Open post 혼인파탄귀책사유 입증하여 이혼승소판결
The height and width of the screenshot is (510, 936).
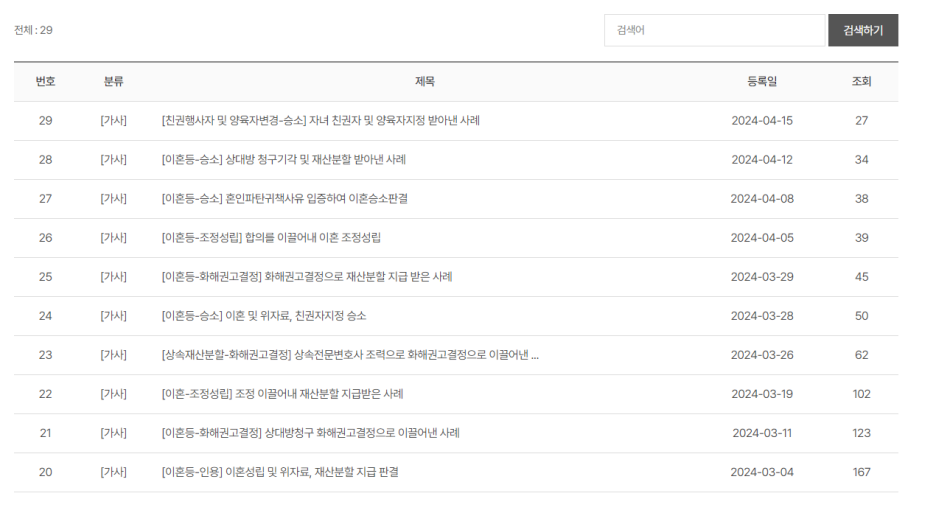[285, 199]
